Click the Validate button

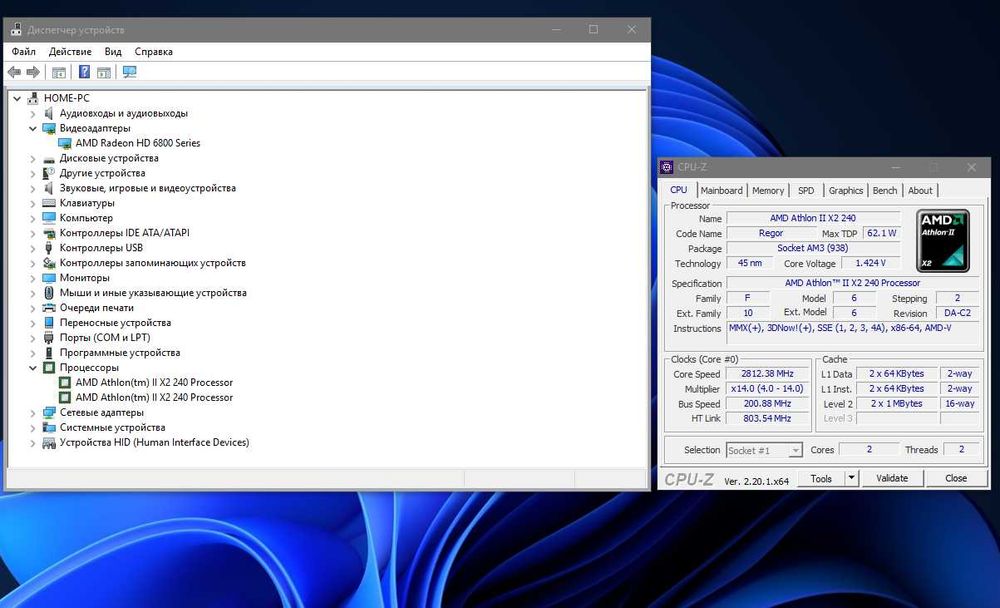click(x=892, y=478)
